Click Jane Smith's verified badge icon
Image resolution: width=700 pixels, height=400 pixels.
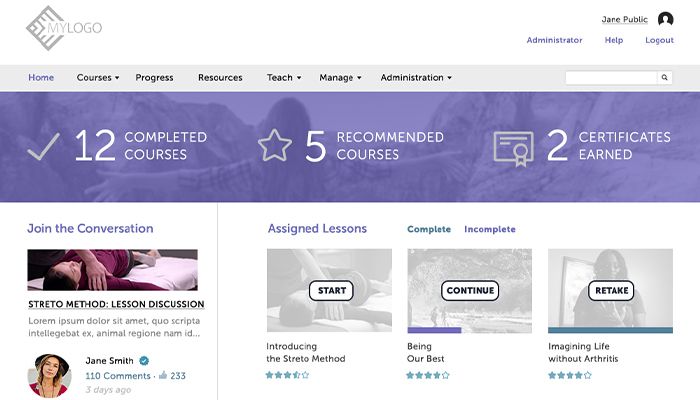tap(144, 360)
